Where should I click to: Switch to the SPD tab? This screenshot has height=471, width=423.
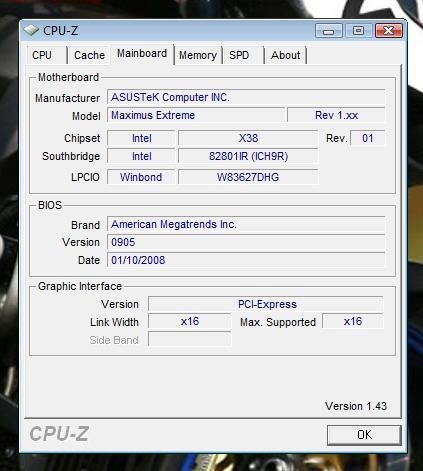243,55
